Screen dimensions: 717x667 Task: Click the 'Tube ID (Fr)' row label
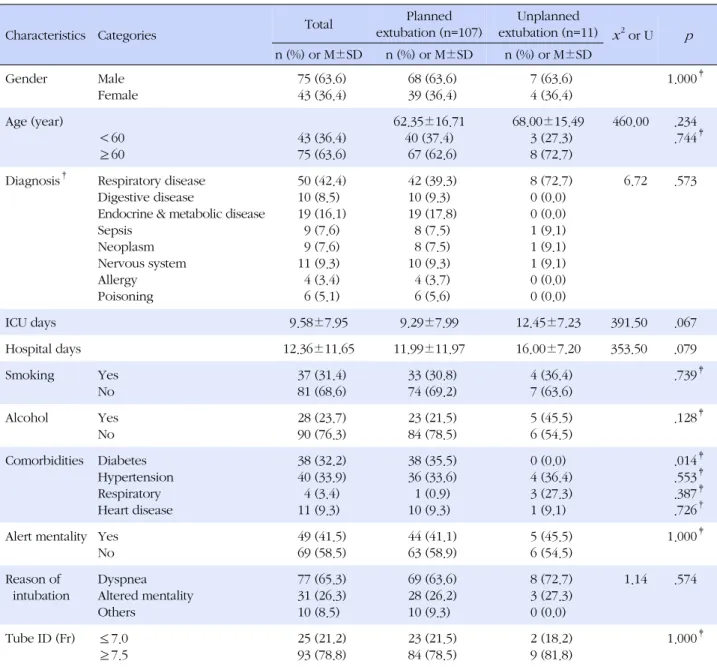coord(40,639)
